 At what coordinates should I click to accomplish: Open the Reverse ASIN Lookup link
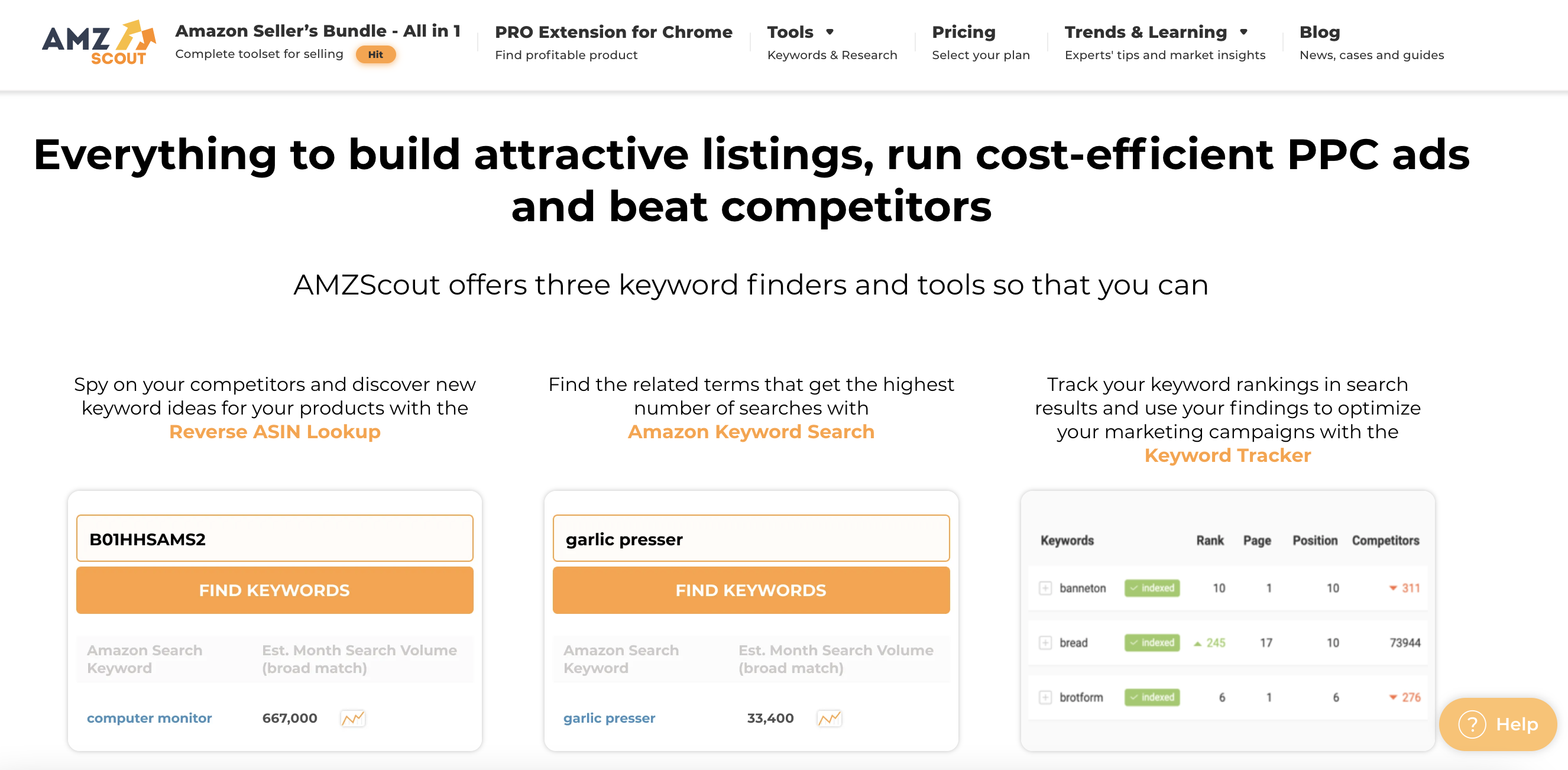[x=274, y=432]
